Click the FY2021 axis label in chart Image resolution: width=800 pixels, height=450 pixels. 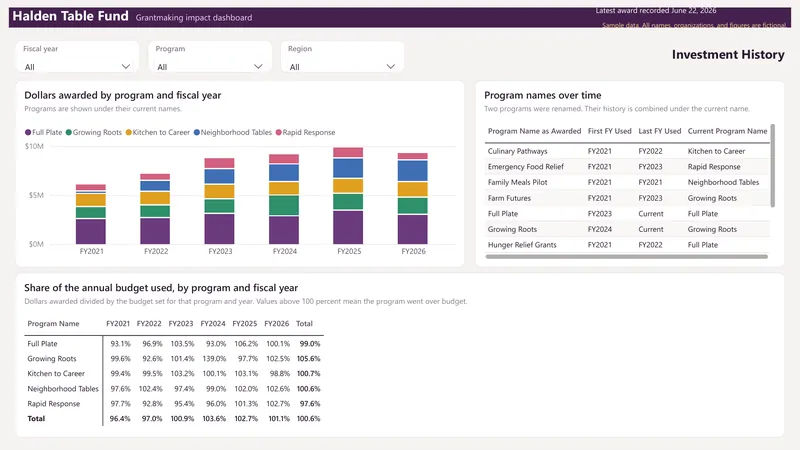(x=91, y=251)
